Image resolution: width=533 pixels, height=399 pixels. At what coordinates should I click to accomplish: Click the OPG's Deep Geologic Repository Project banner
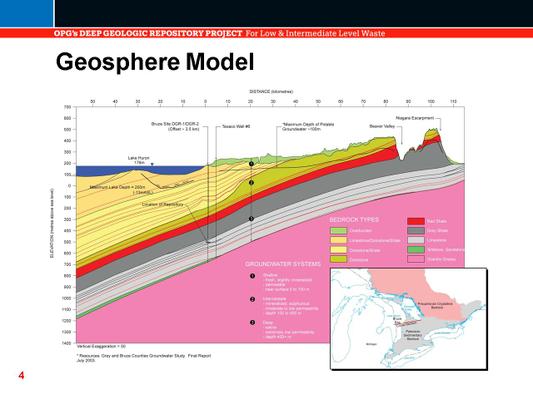(219, 33)
